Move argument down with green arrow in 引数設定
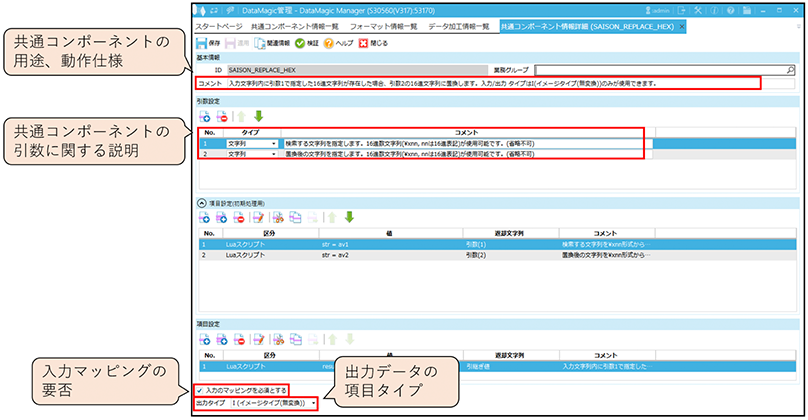 click(x=259, y=117)
